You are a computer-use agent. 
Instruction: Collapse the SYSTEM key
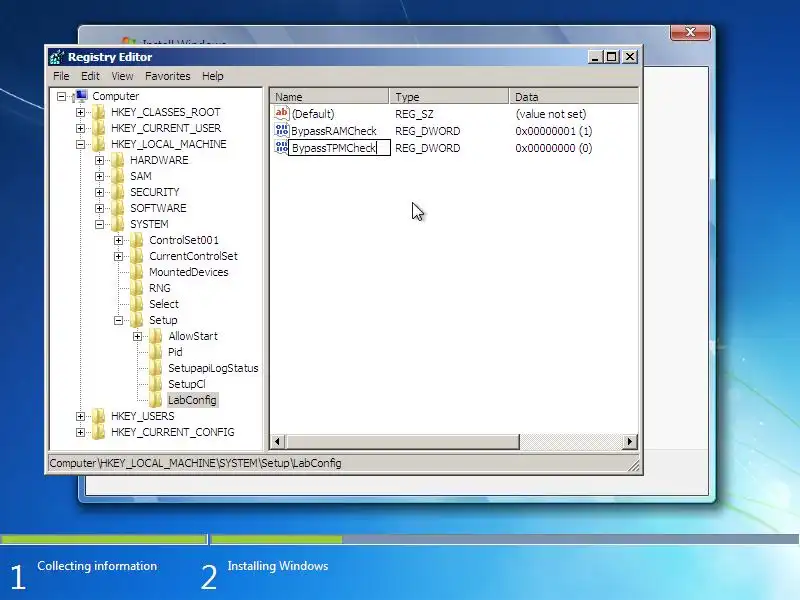pyautogui.click(x=99, y=224)
